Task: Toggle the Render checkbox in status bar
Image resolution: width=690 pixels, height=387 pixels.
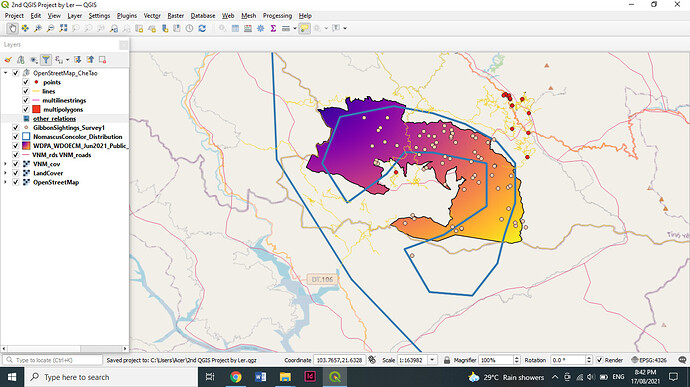Action: pos(599,360)
